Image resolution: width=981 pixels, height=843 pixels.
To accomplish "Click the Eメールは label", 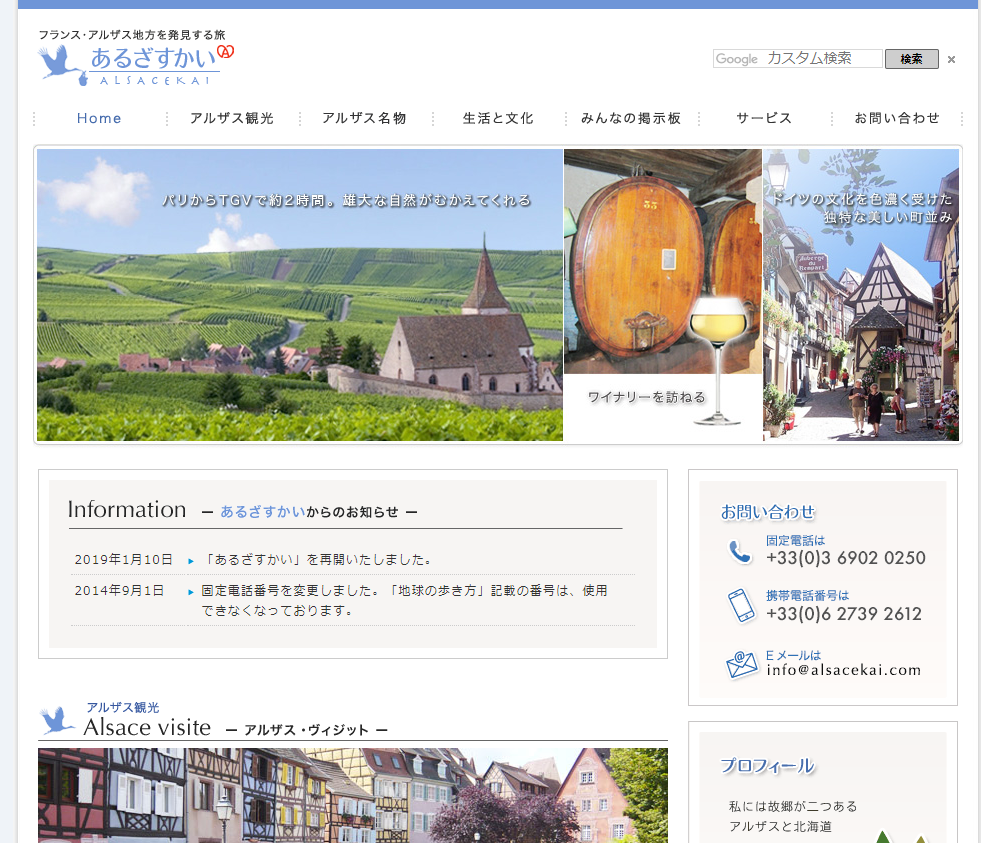I will coord(793,655).
